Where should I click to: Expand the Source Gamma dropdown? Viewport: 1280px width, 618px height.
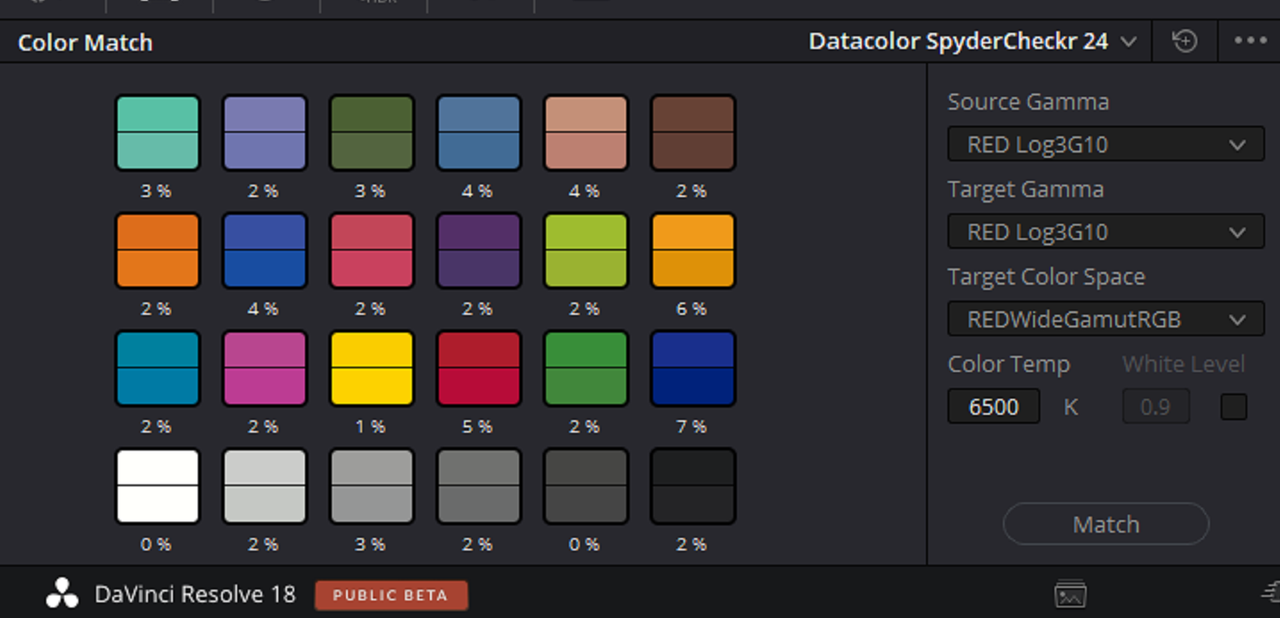click(x=1106, y=144)
